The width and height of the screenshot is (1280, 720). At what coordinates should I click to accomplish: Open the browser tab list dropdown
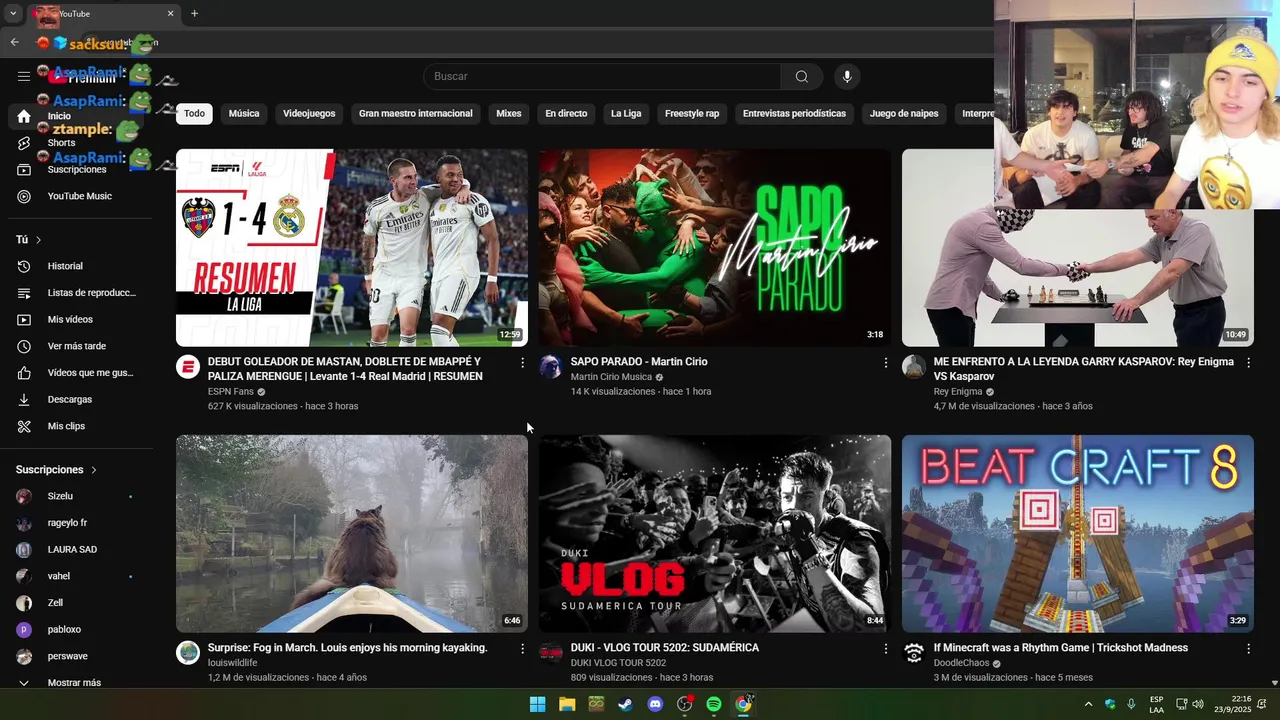pos(14,14)
